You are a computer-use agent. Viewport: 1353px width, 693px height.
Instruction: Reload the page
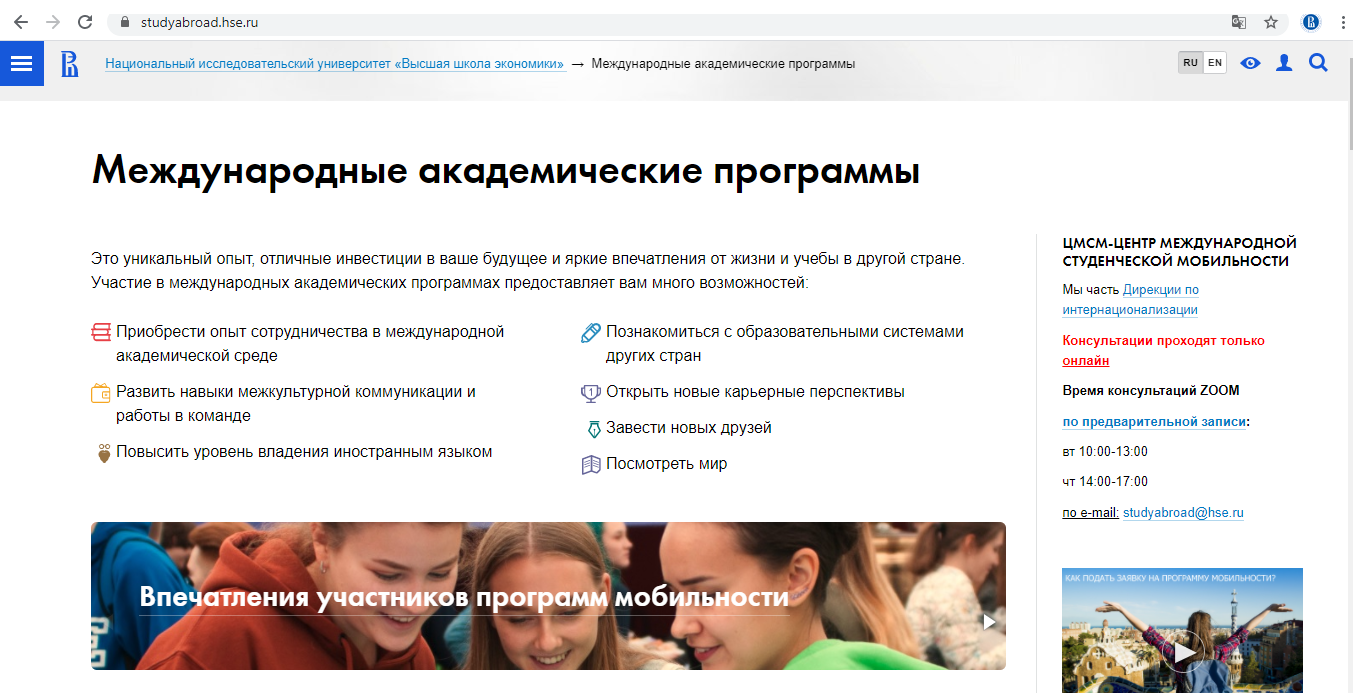pos(85,22)
